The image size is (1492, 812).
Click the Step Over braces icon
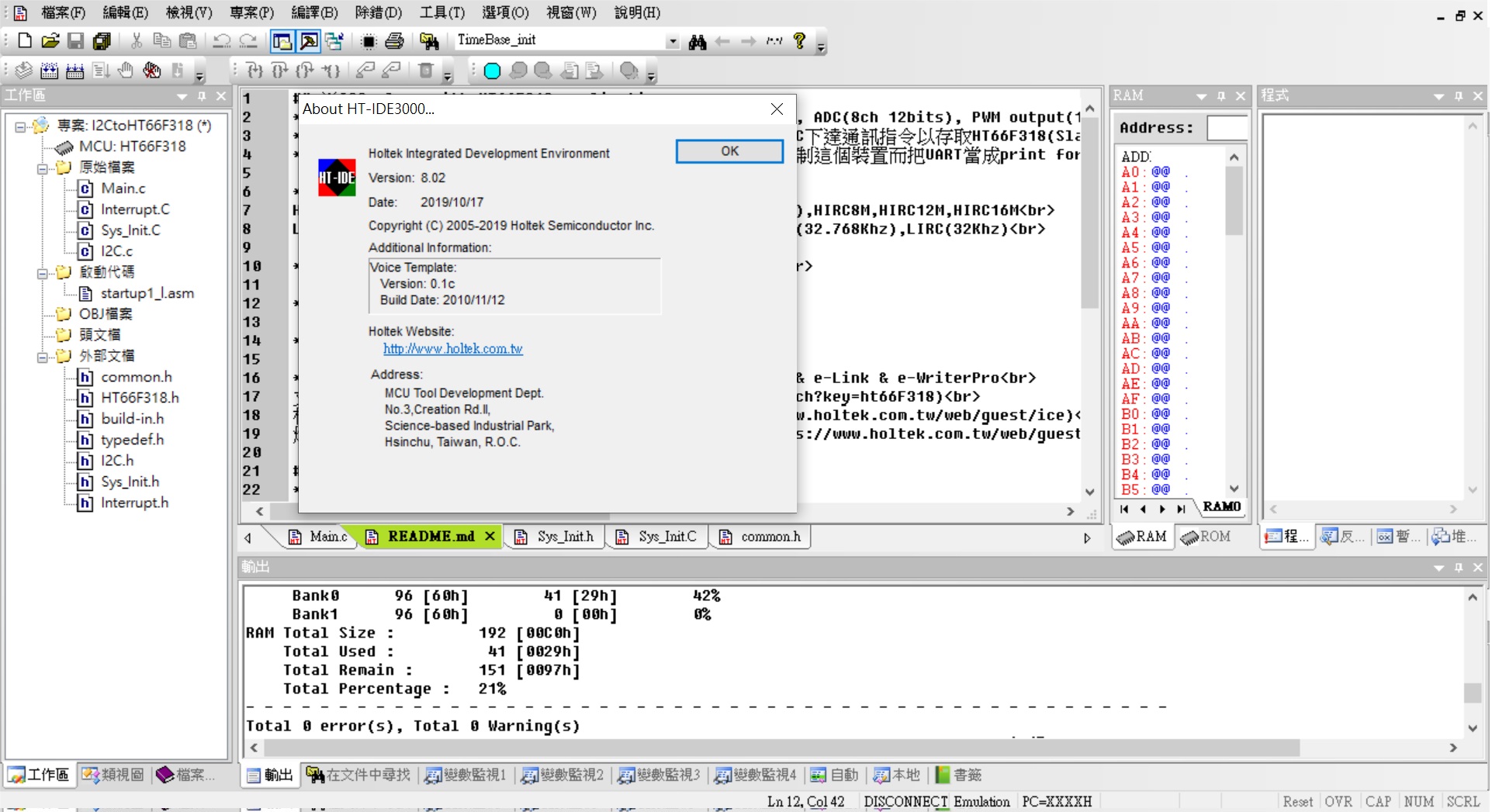(x=280, y=71)
